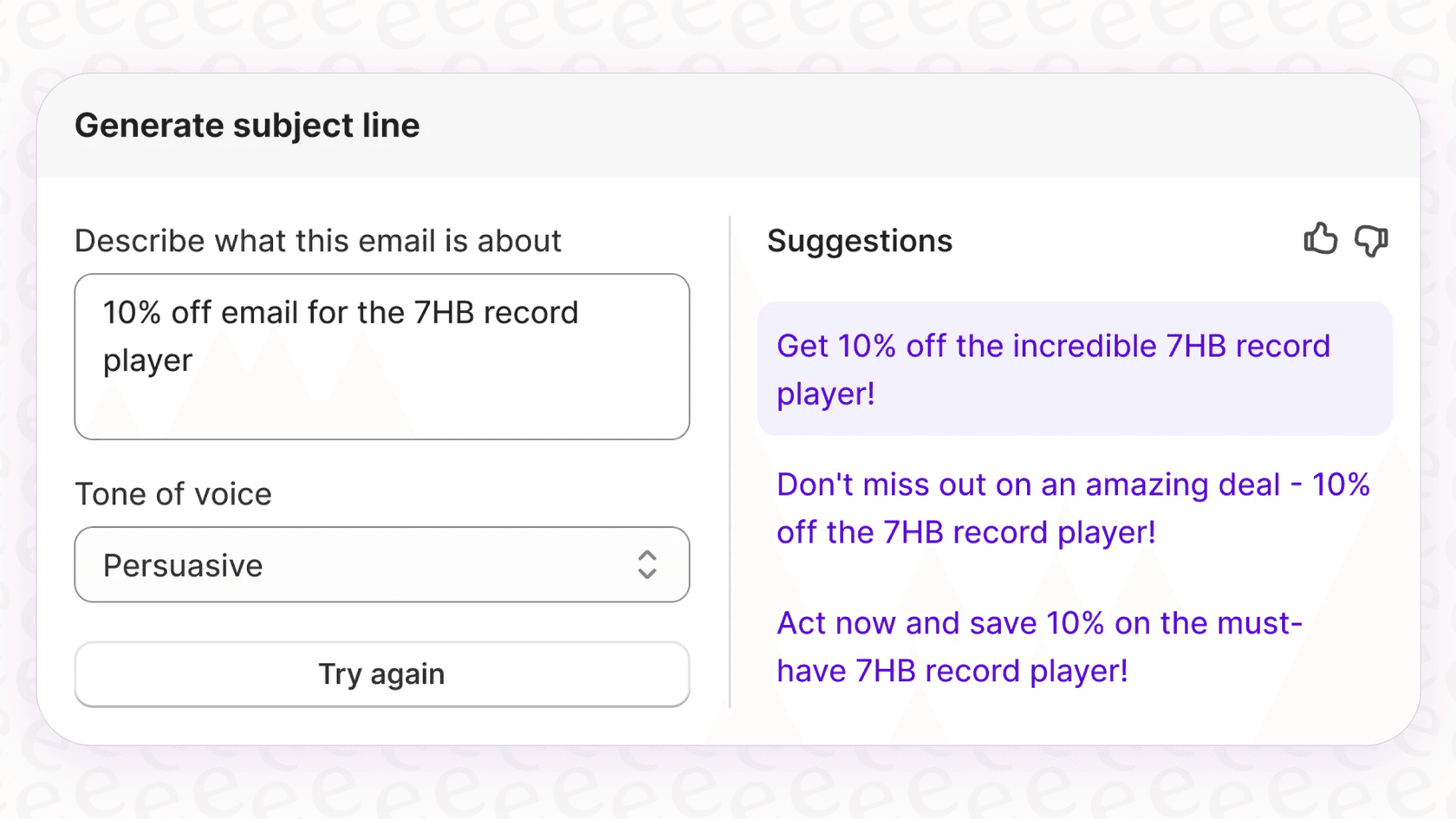1456x819 pixels.
Task: Click the Suggestions heading
Action: (860, 241)
